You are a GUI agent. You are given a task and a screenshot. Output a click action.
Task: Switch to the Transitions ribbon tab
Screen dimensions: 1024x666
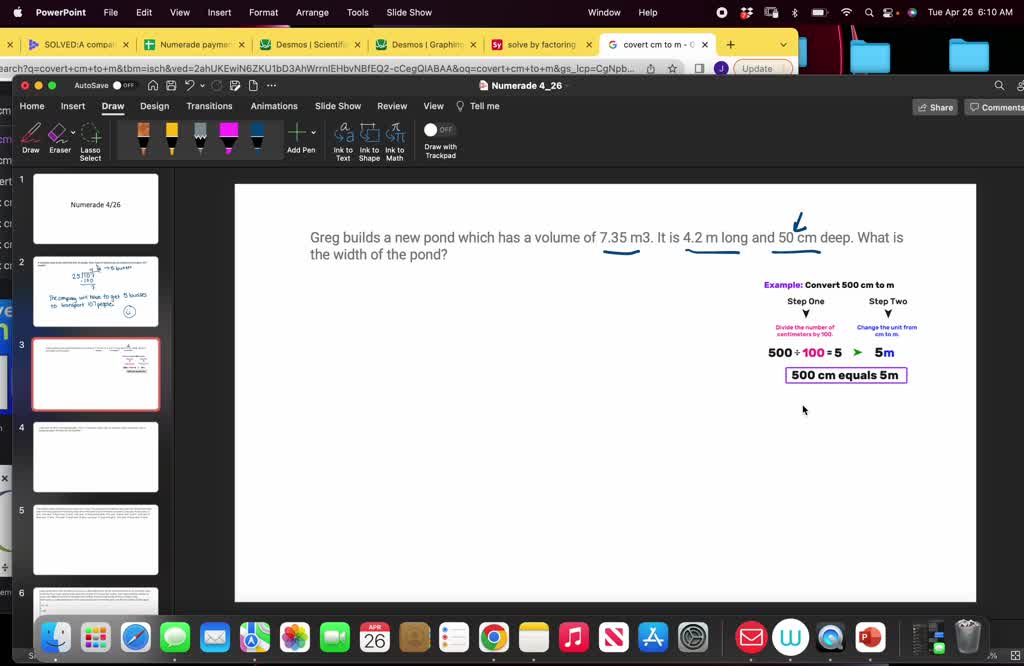(x=209, y=106)
